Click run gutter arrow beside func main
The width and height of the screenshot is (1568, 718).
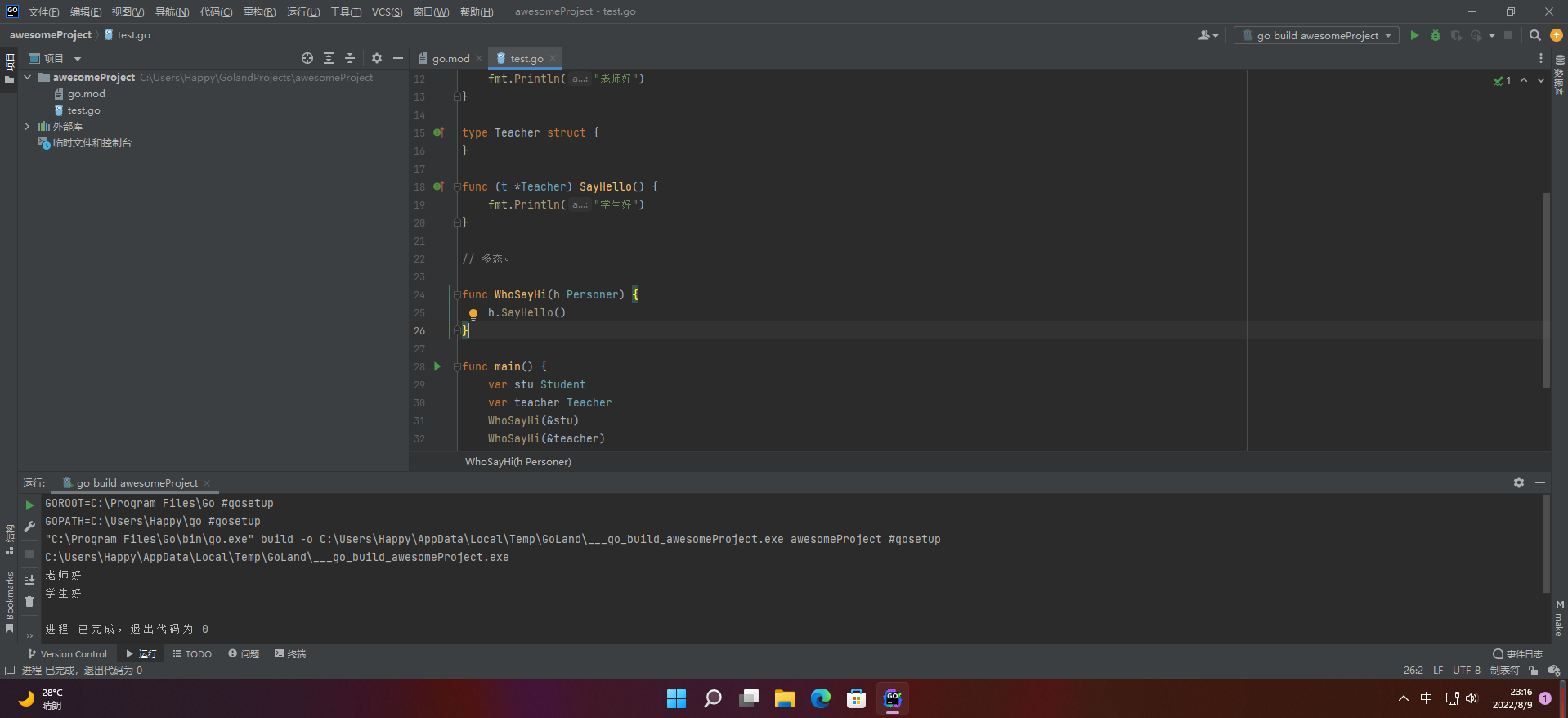(x=437, y=366)
